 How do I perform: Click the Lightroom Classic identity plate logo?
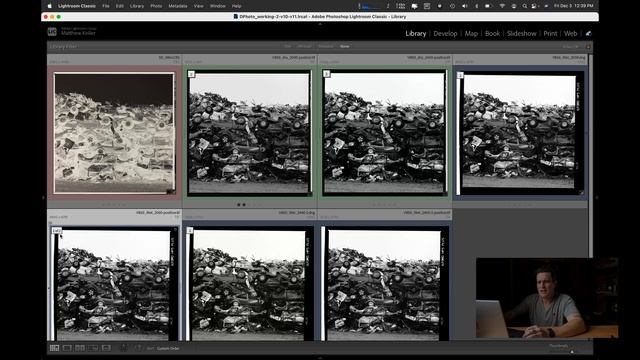tap(52, 31)
